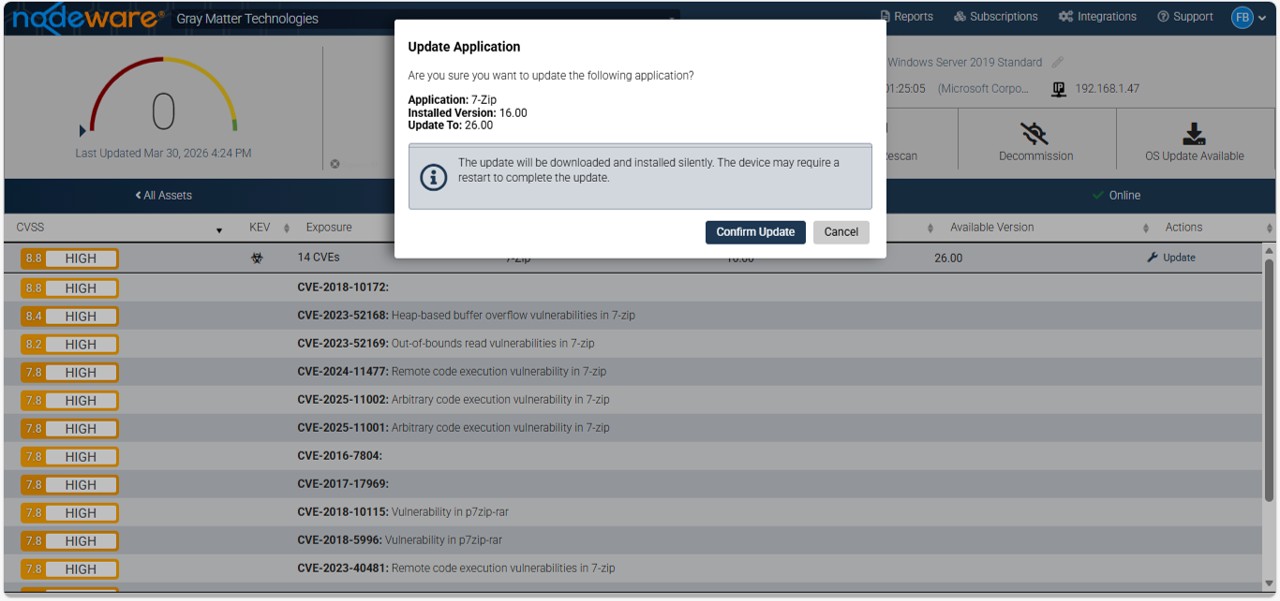Click the risk score gauge showing 0

coord(163,98)
